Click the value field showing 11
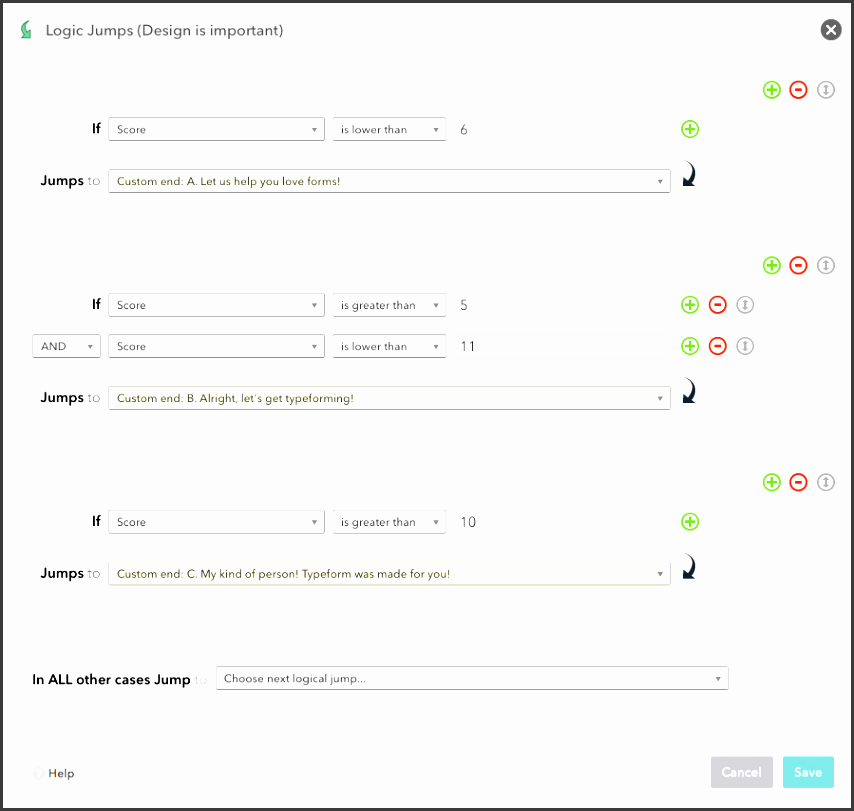This screenshot has height=811, width=854. 561,346
